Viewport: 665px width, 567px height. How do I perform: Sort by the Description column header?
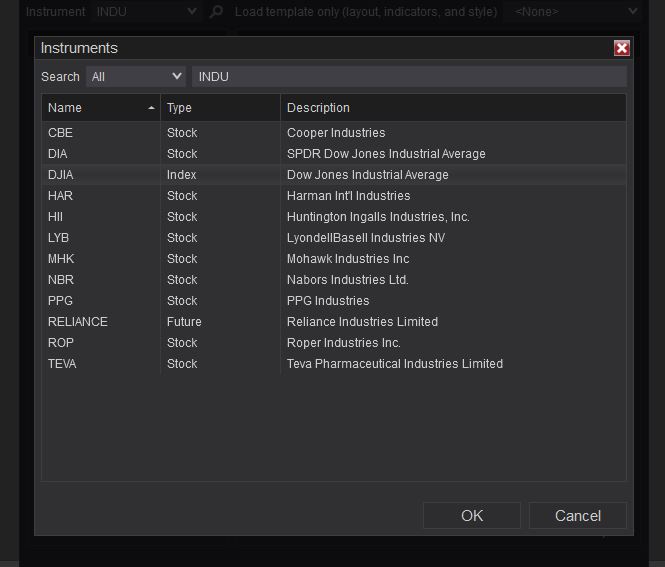pos(453,108)
